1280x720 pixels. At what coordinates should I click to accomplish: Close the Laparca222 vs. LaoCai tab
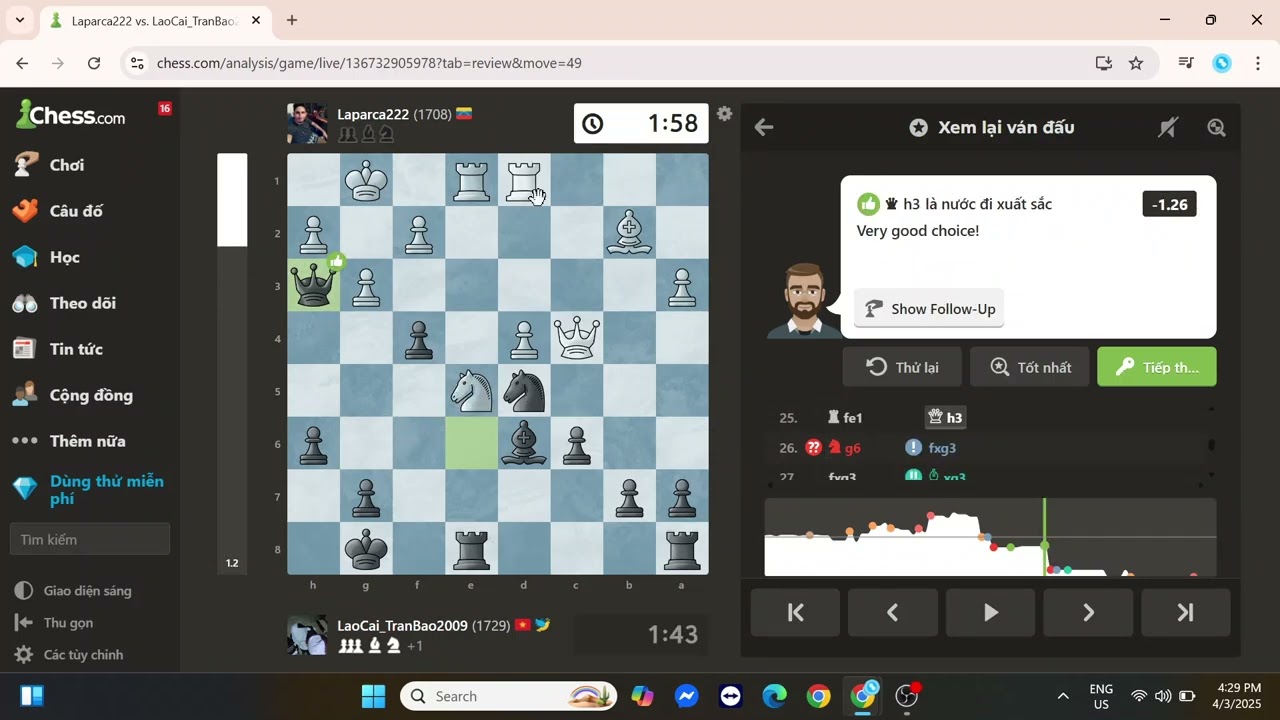coord(256,20)
